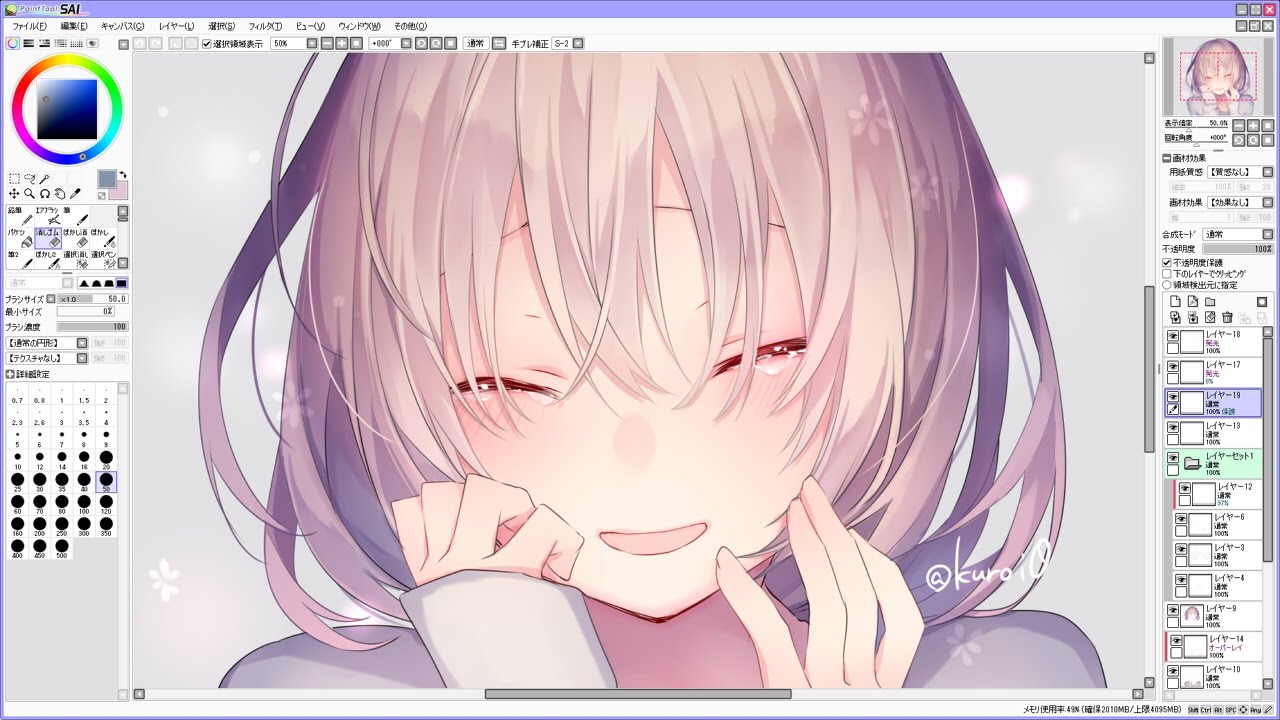Select the move tool
Viewport: 1280px width, 720px height.
15,193
